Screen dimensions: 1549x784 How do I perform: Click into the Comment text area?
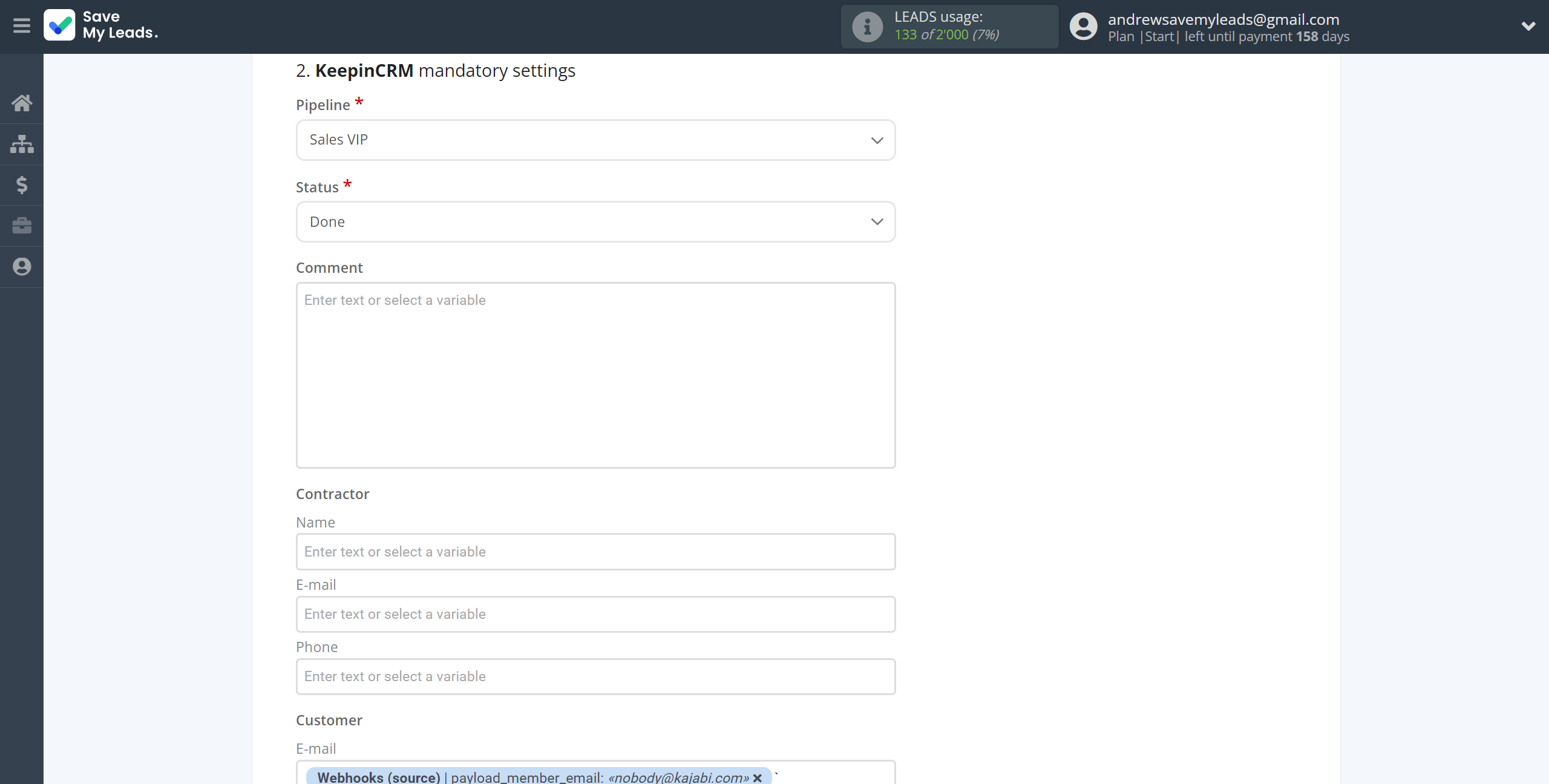tap(595, 375)
